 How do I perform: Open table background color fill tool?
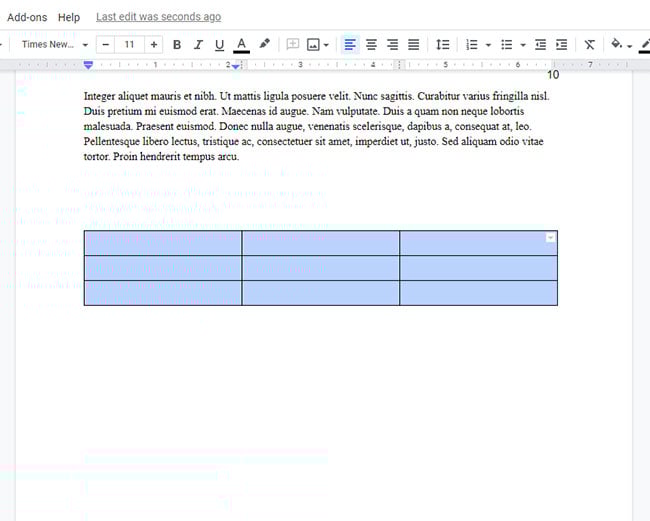click(616, 44)
